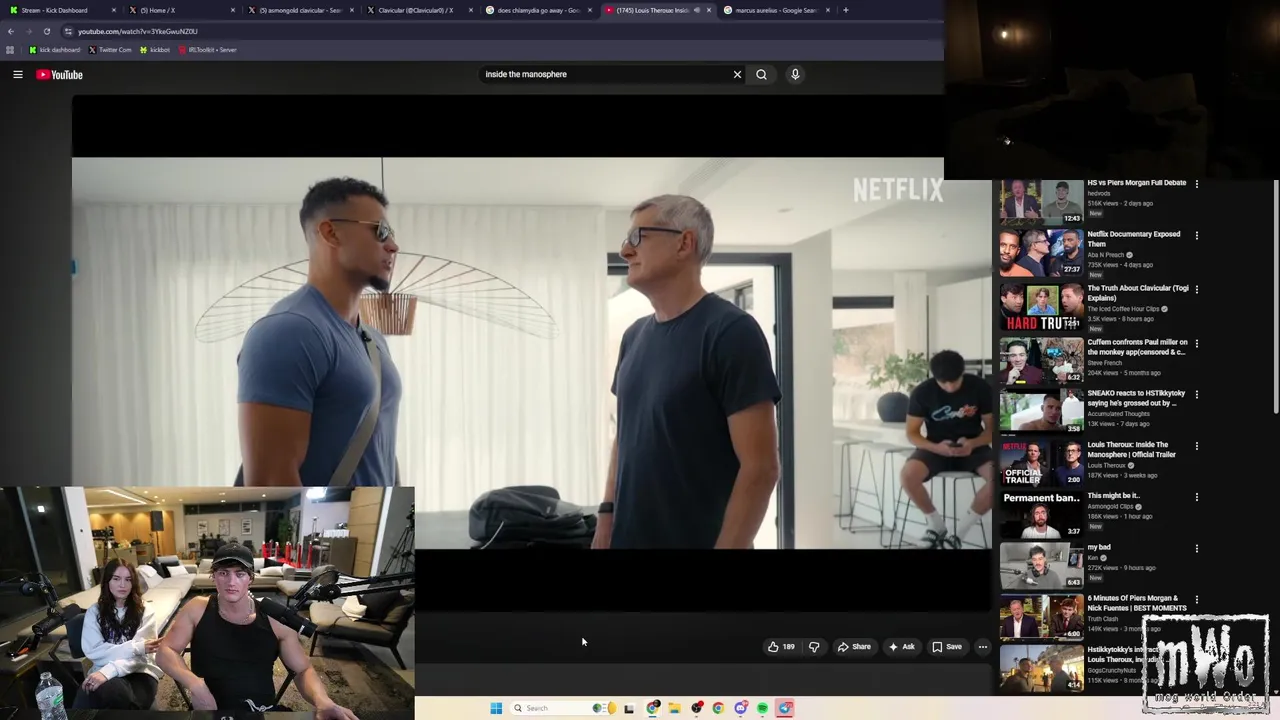1280x720 pixels.
Task: Open the 'my bad' video by Ken
Action: click(1099, 547)
